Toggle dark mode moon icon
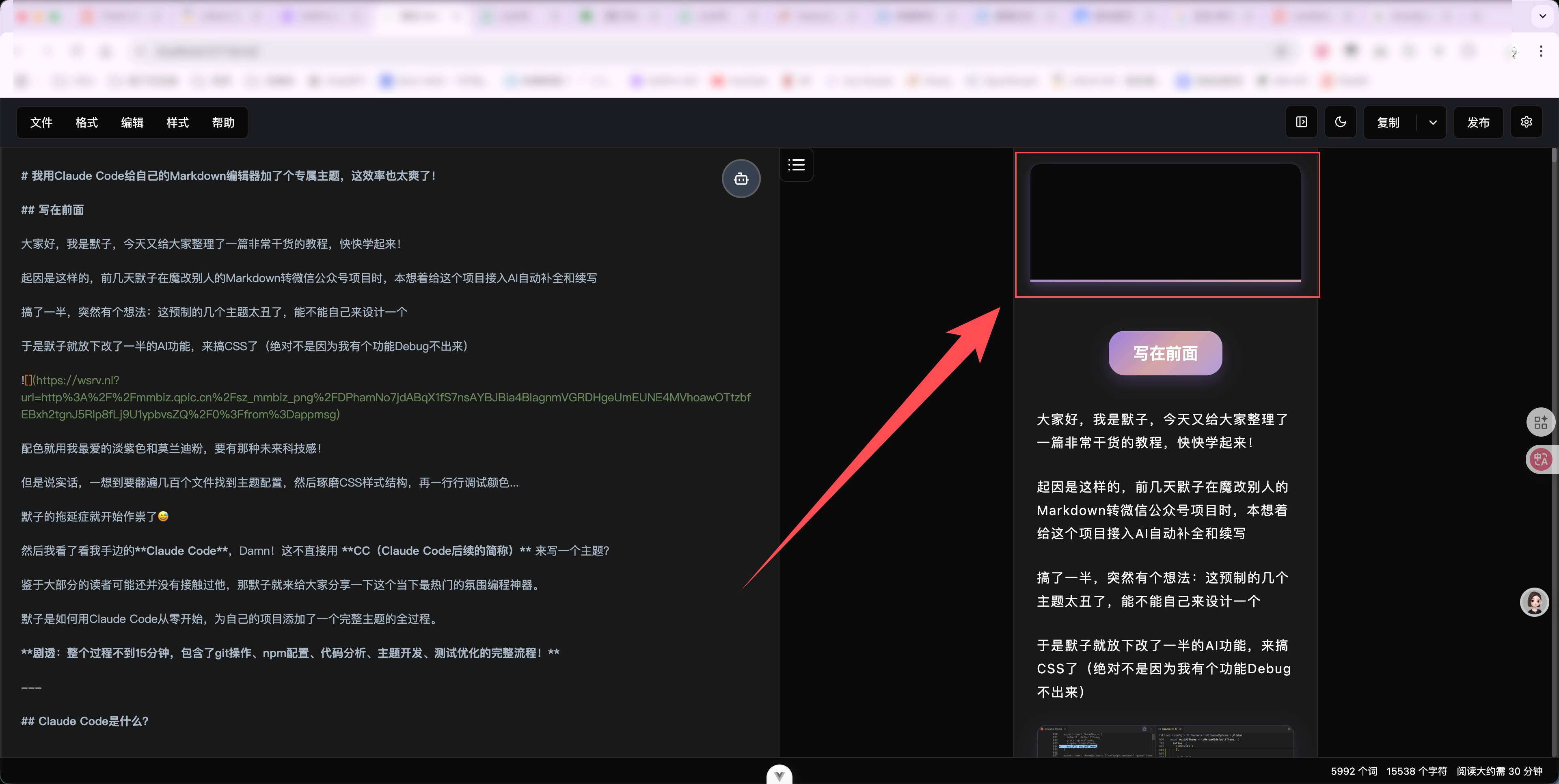This screenshot has width=1559, height=784. click(x=1341, y=122)
